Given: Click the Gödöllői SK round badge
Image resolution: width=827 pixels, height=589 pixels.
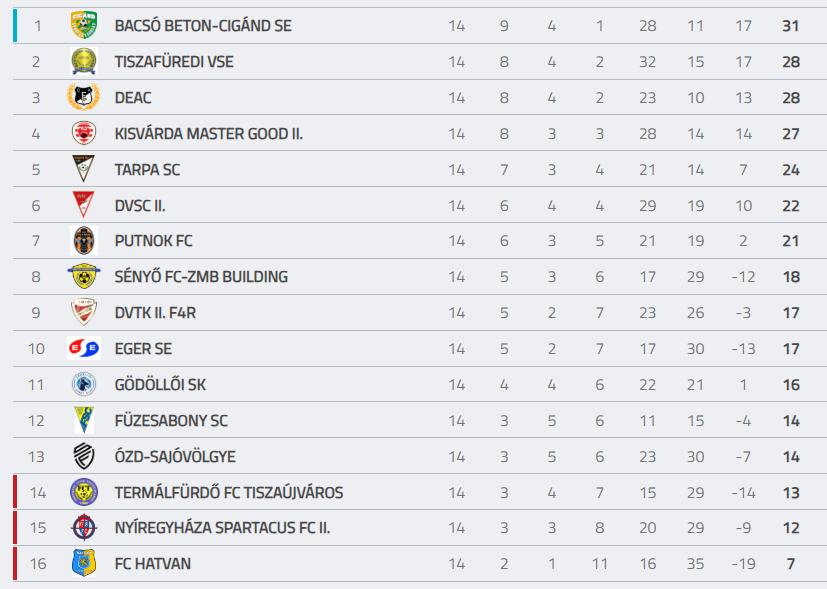Looking at the screenshot, I should [84, 384].
